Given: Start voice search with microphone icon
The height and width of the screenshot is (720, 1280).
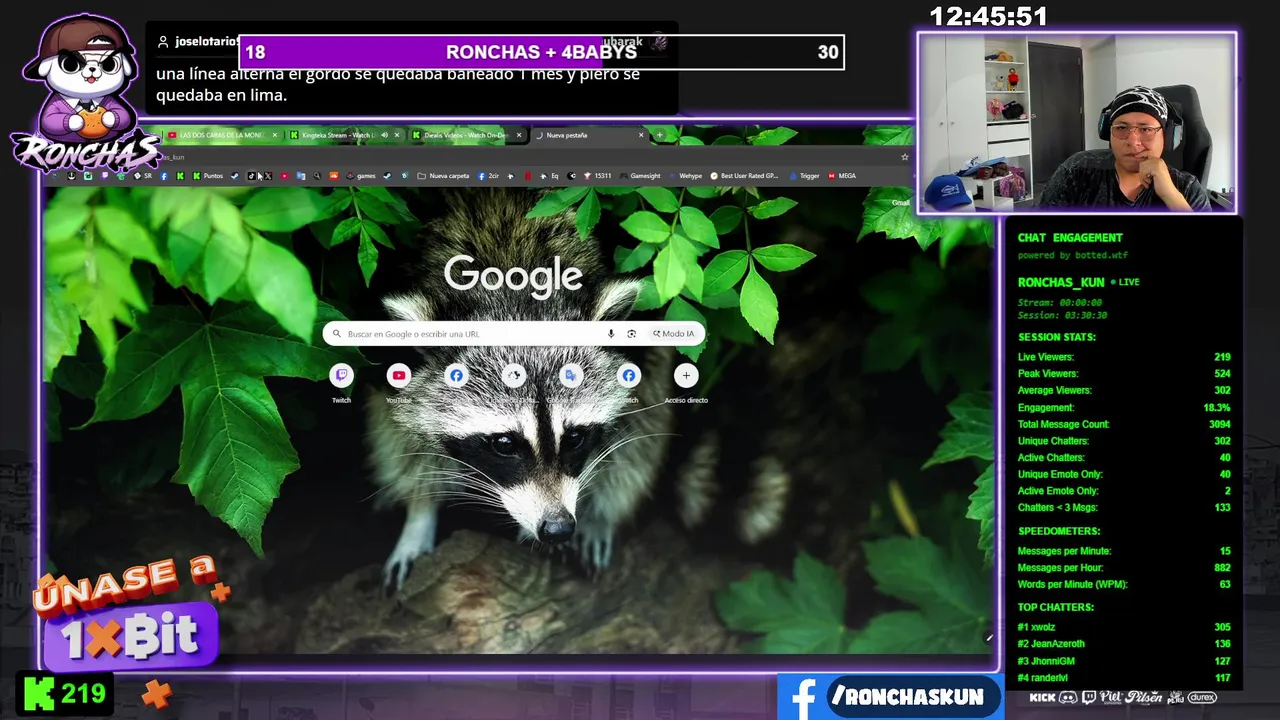Looking at the screenshot, I should pos(611,334).
